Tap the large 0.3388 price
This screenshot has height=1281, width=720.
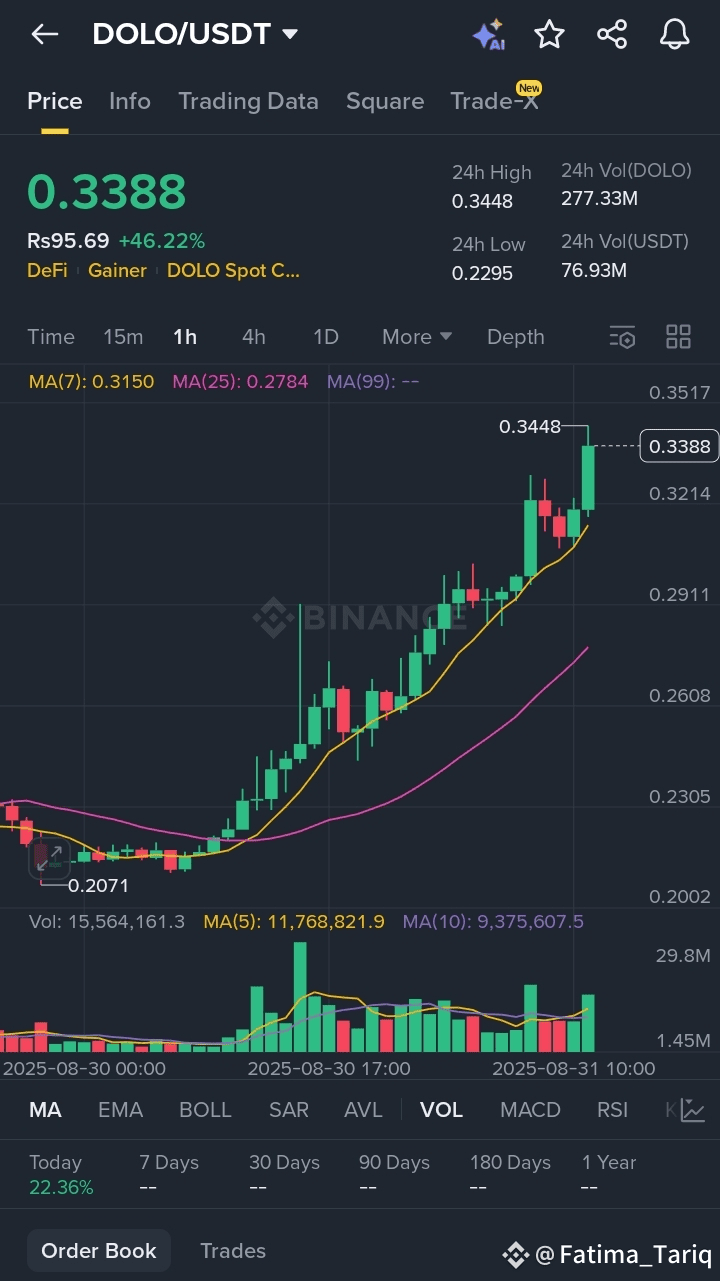pyautogui.click(x=107, y=192)
